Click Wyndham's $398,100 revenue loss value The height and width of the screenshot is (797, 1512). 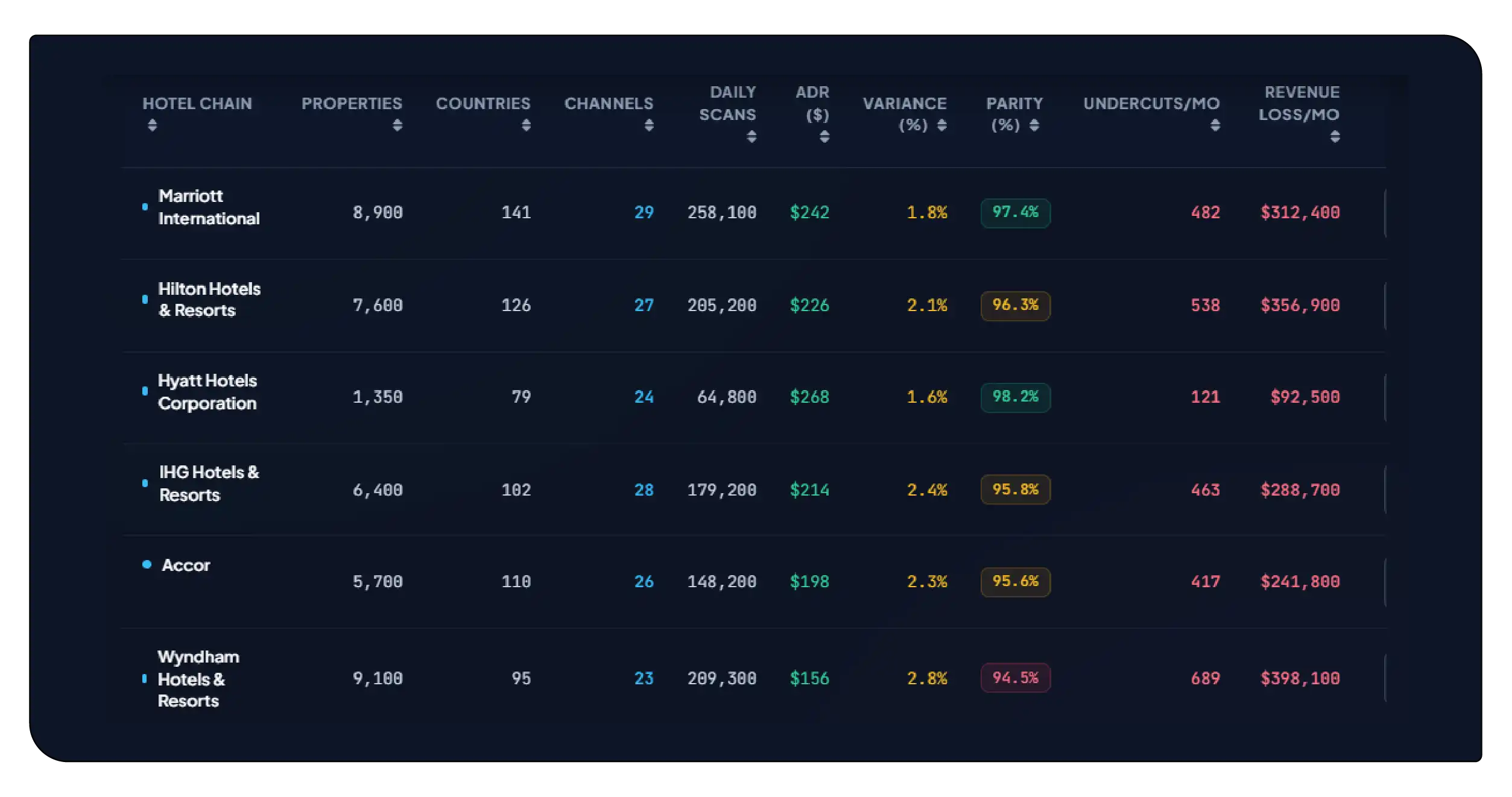(x=1300, y=679)
